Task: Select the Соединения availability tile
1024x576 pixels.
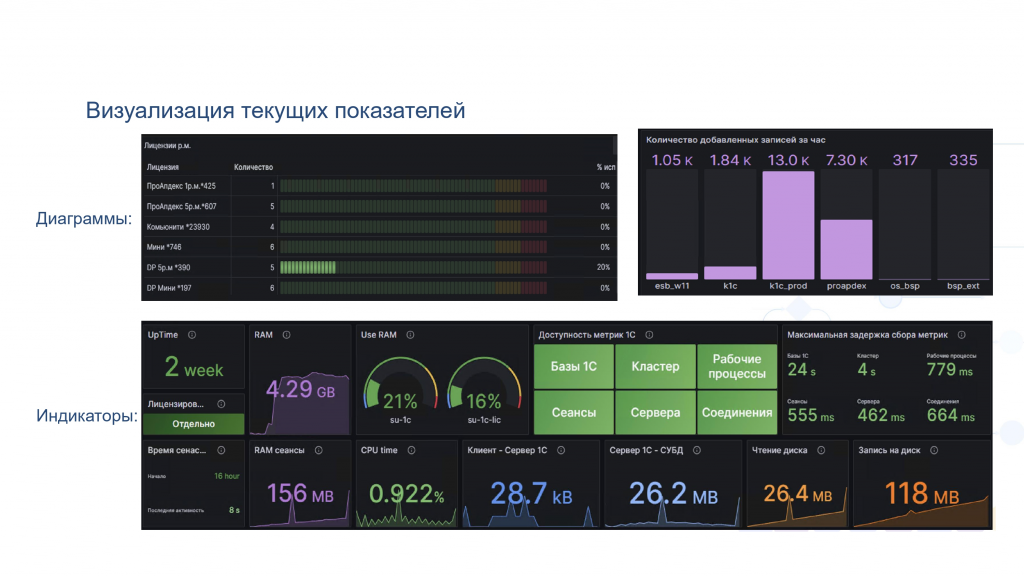Action: point(737,413)
